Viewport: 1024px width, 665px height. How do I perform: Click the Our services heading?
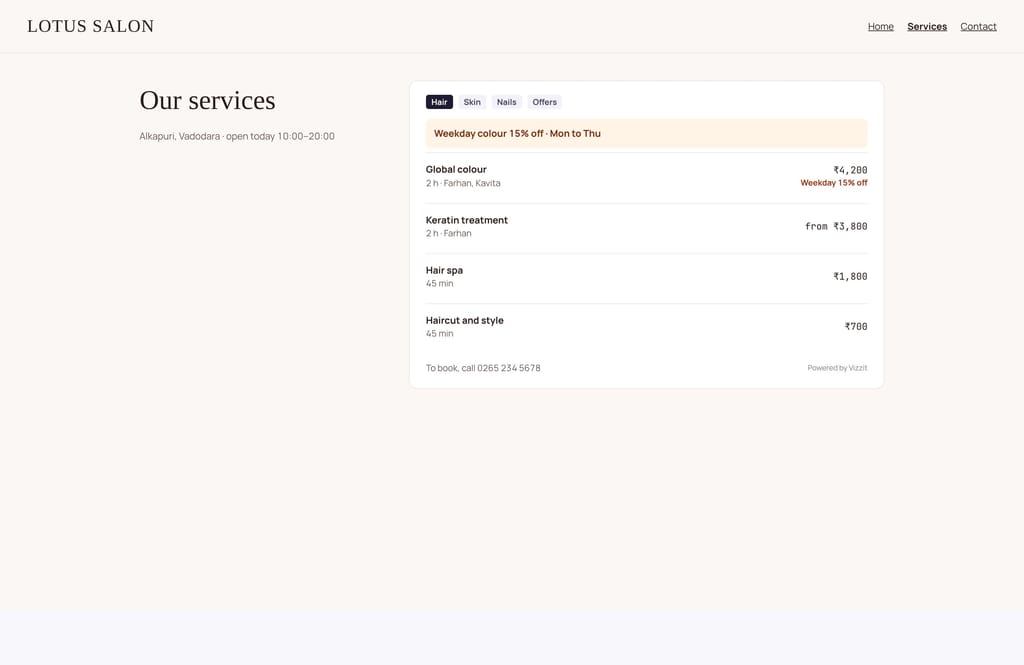207,101
